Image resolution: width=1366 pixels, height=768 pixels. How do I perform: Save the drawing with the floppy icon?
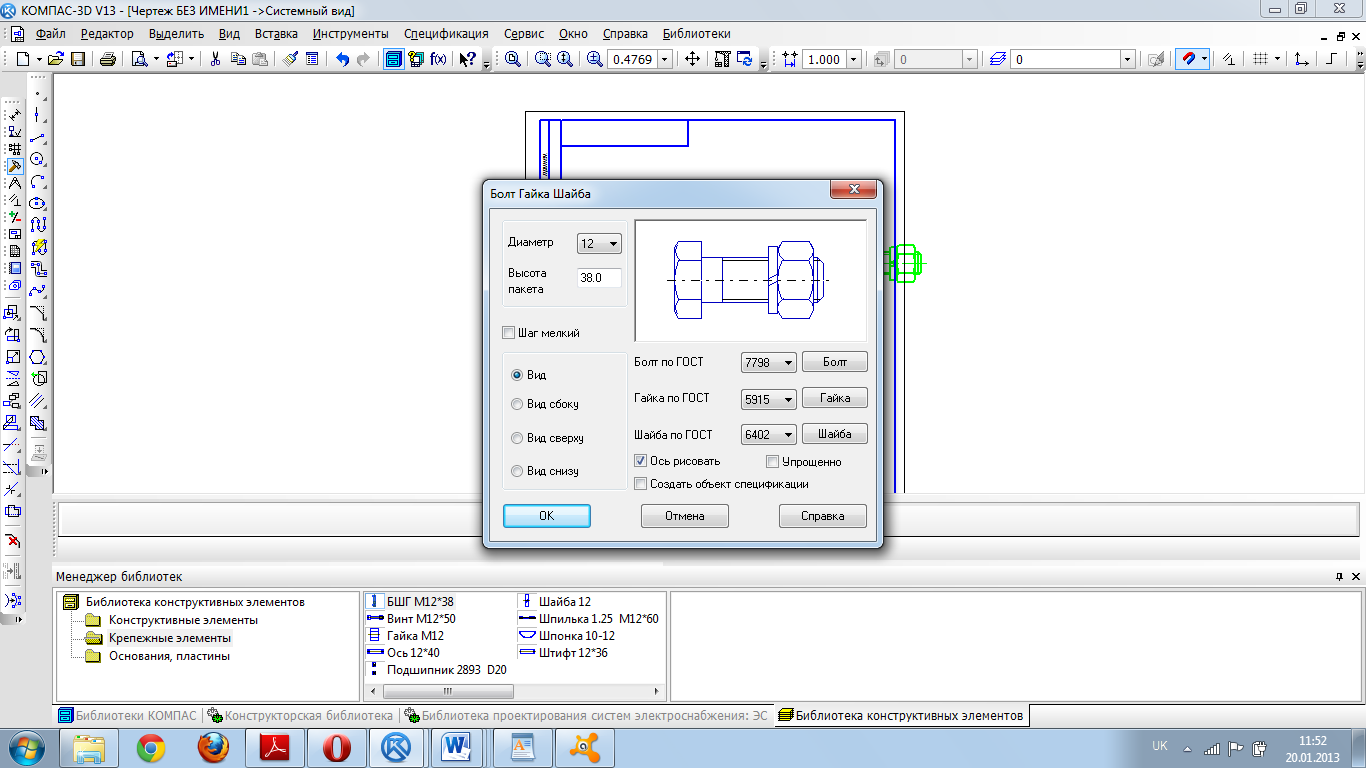click(x=78, y=59)
